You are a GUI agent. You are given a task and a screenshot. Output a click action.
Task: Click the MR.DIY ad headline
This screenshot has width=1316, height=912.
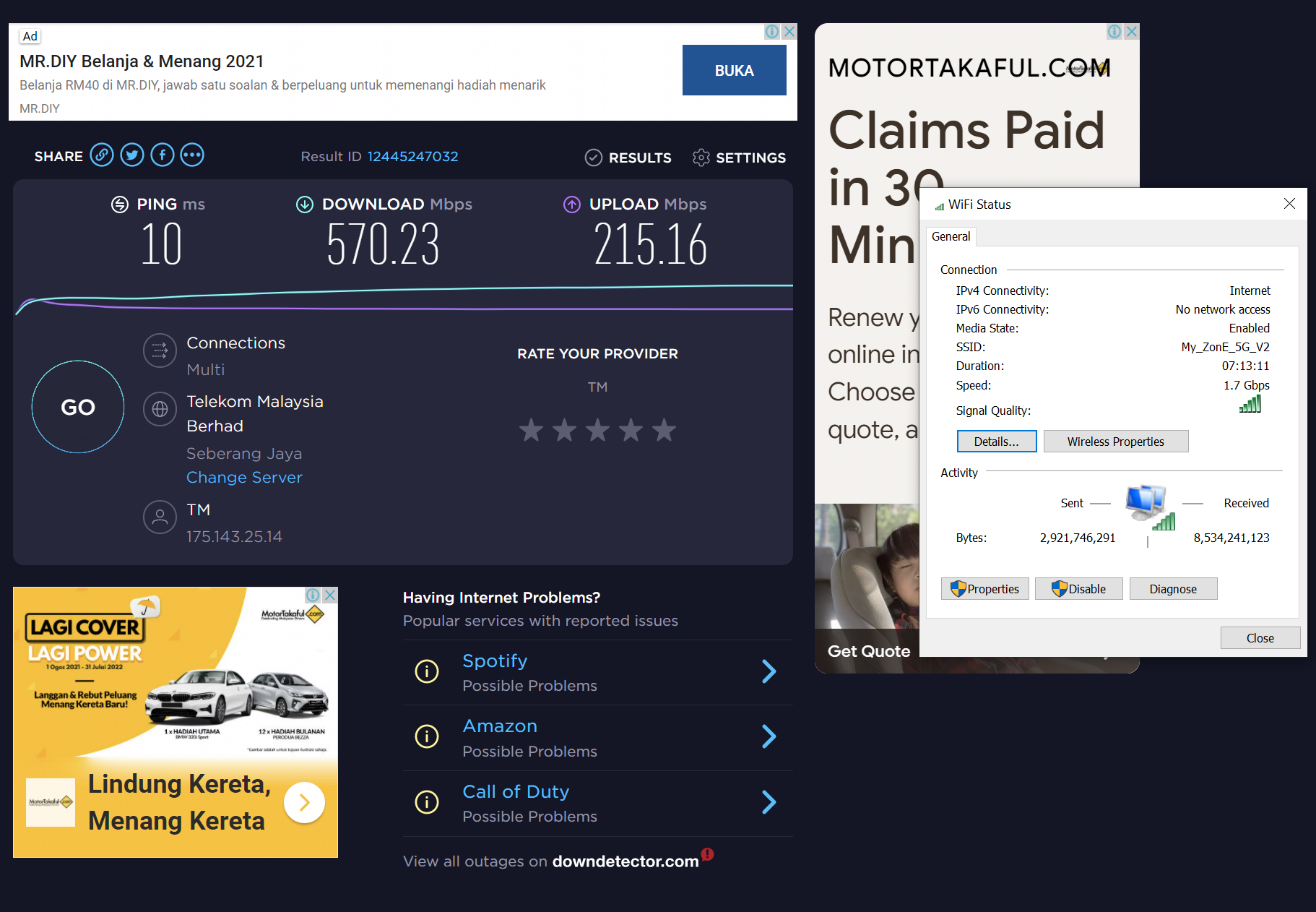tap(142, 61)
